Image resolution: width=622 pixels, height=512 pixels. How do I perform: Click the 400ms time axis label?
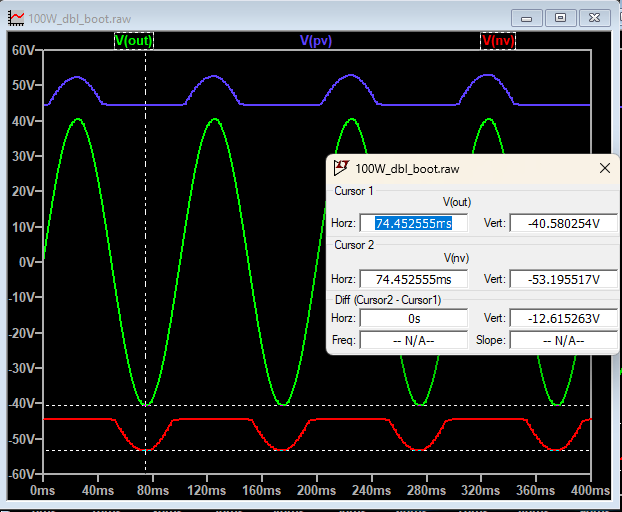590,491
